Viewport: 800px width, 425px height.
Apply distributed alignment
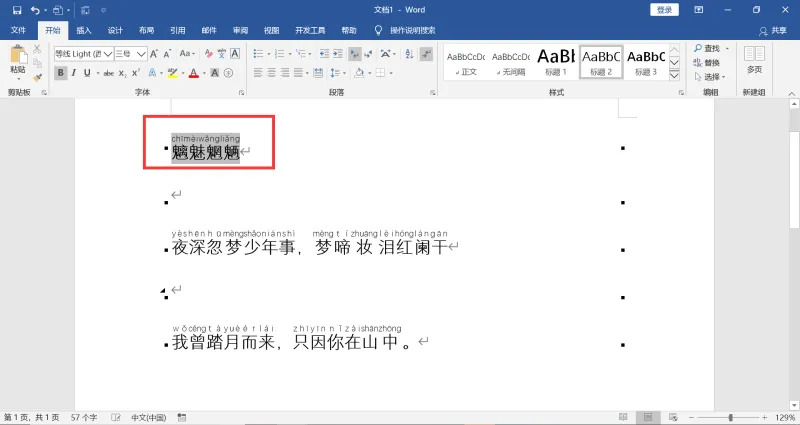coord(318,73)
